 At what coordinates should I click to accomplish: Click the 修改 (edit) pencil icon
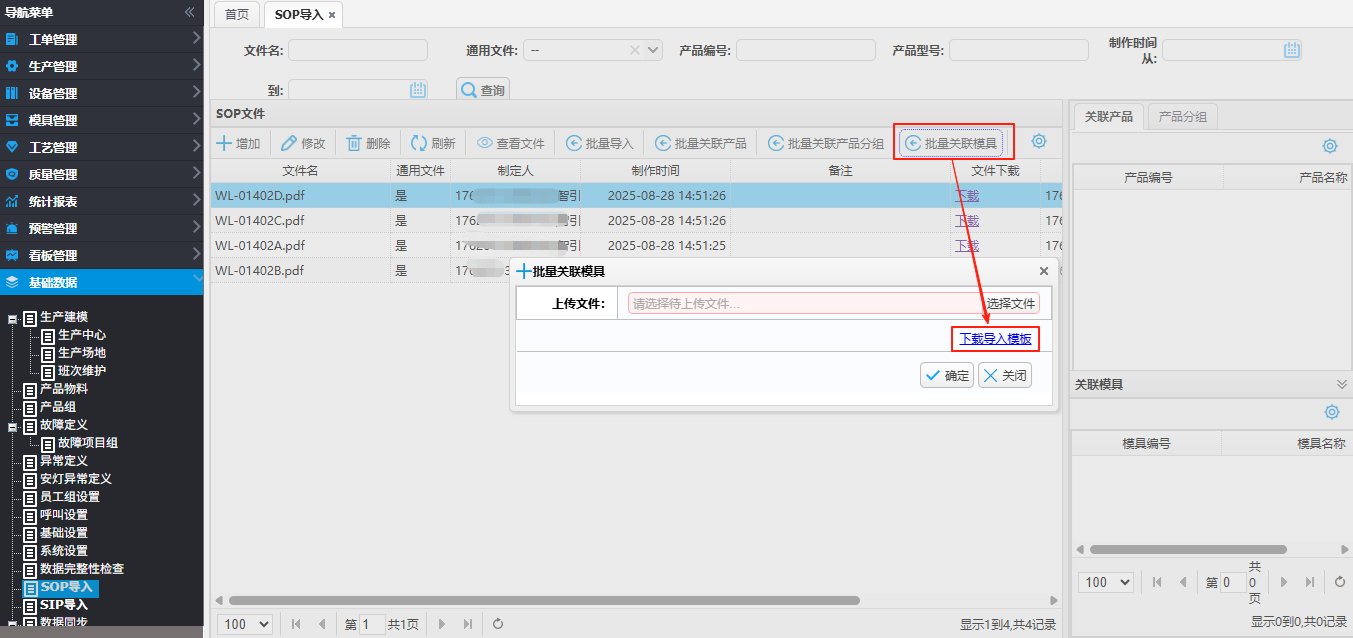[289, 143]
